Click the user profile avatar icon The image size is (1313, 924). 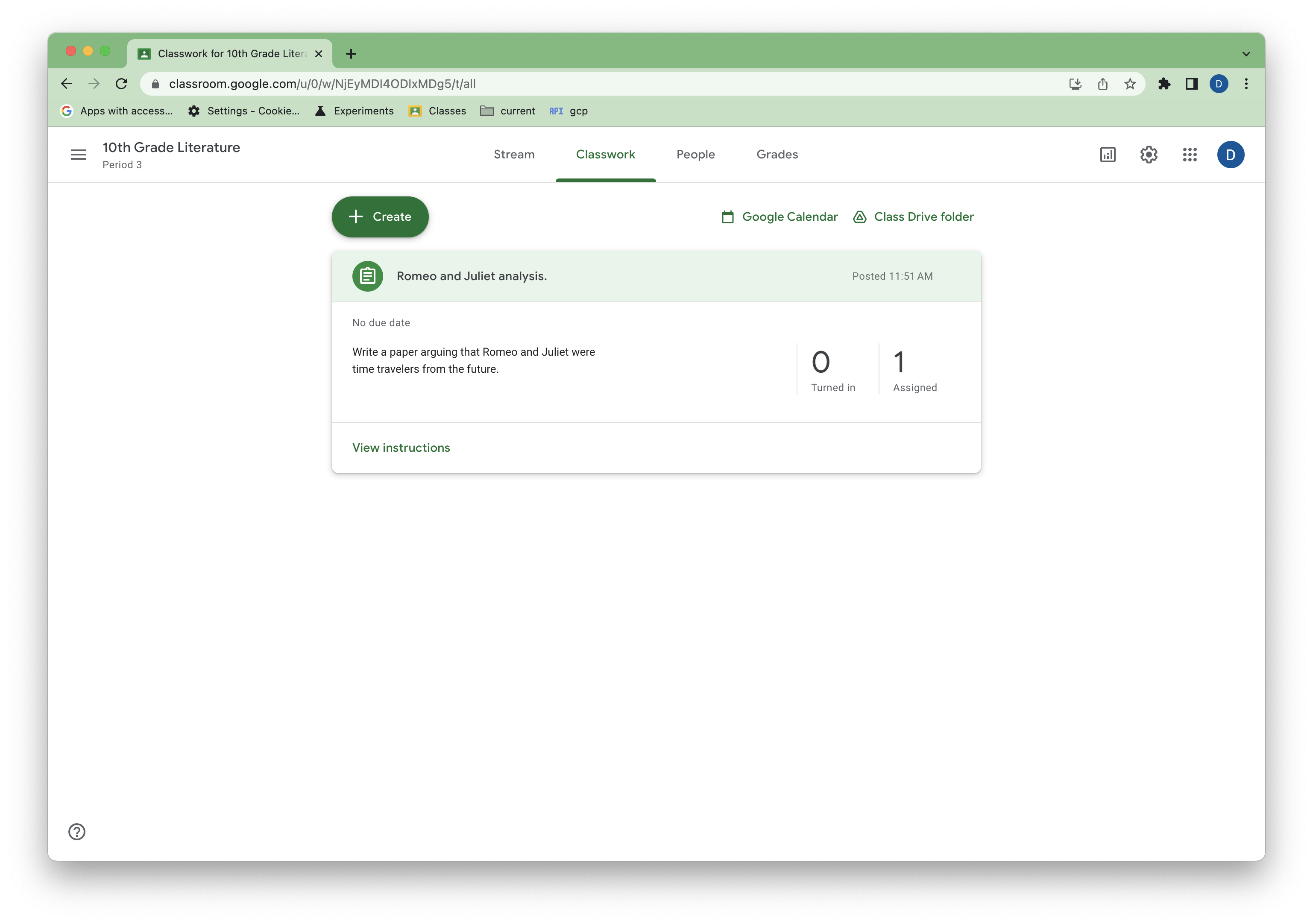coord(1231,154)
